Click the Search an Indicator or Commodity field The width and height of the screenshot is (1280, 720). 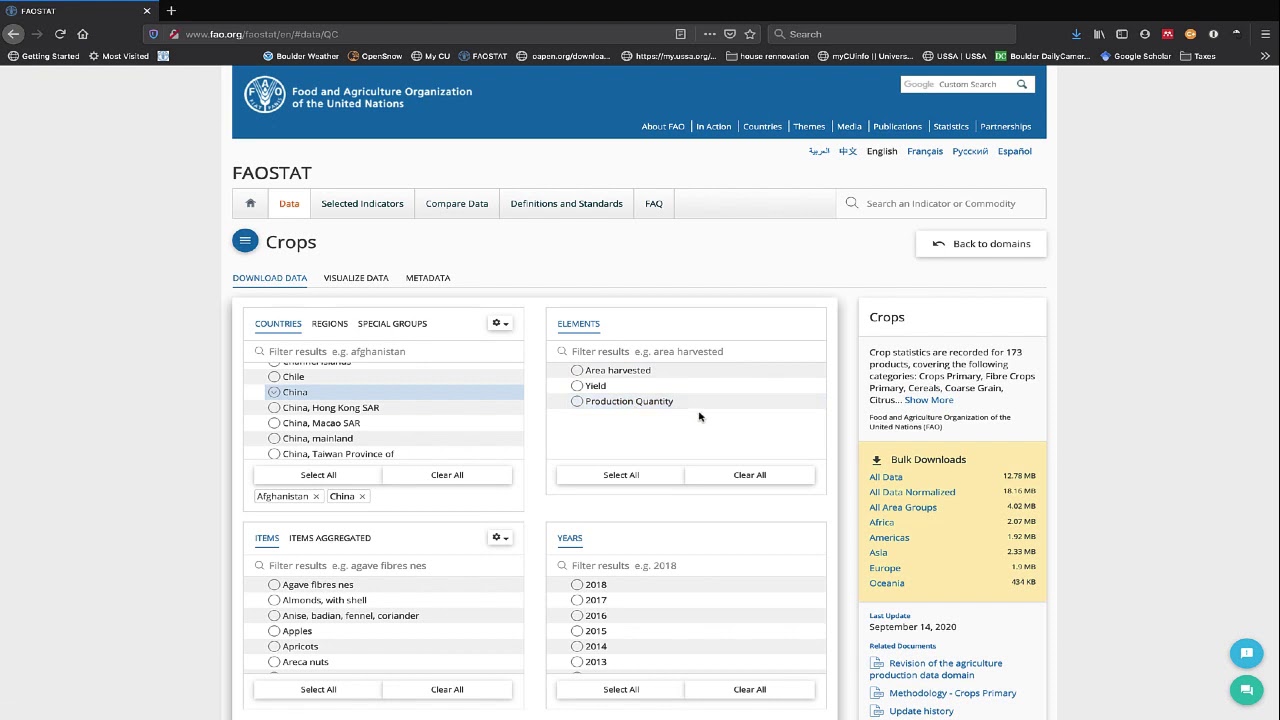[941, 204]
